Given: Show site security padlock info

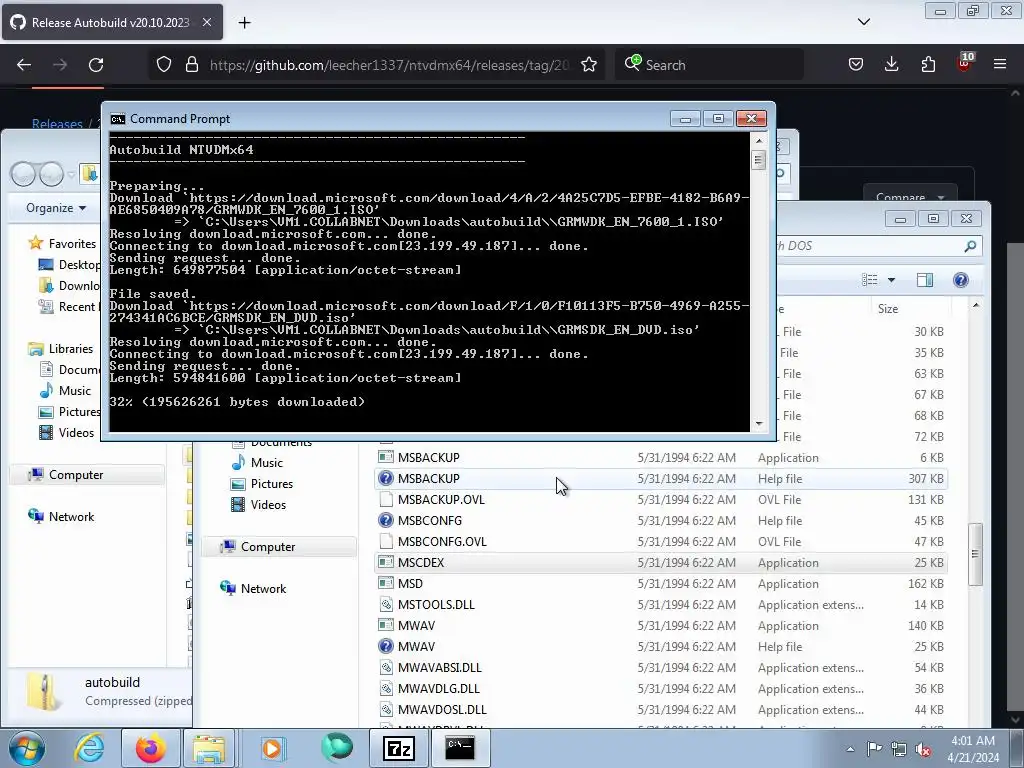Looking at the screenshot, I should point(191,65).
